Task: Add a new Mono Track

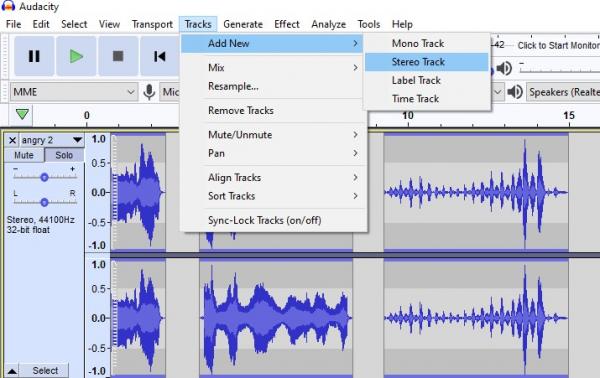Action: [x=427, y=44]
